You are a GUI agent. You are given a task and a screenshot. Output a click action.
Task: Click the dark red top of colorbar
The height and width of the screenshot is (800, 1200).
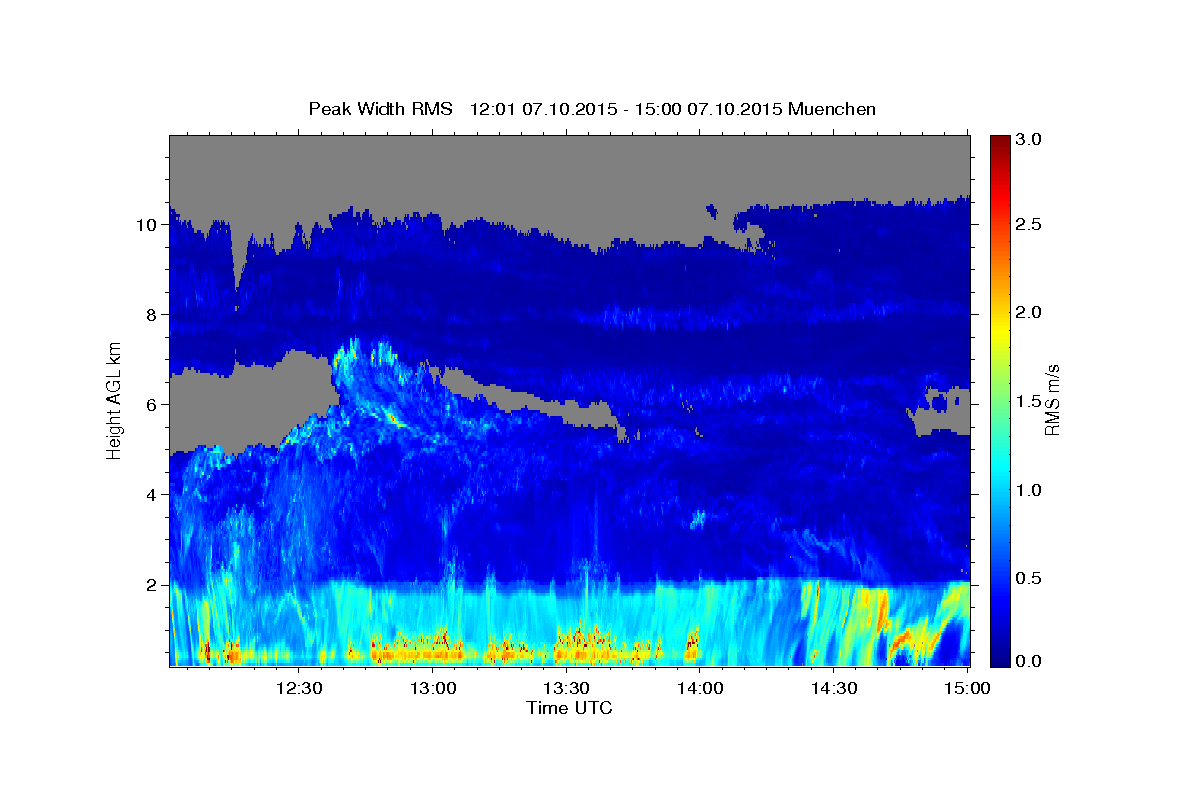point(999,142)
